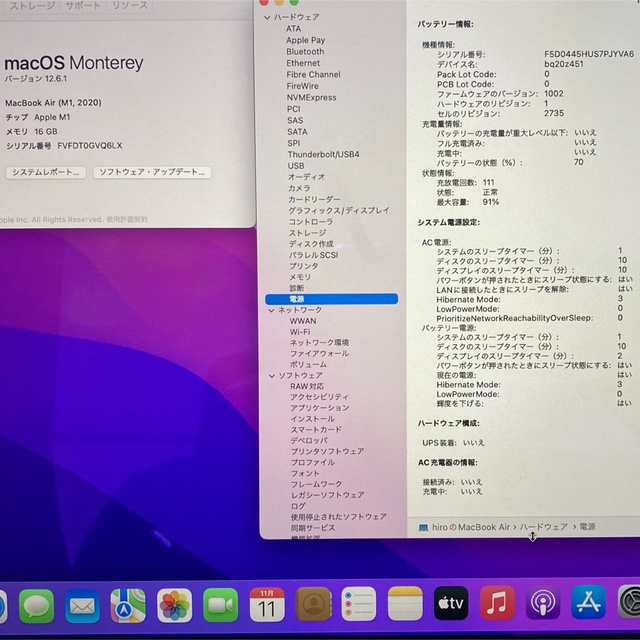Select PCI in the sidebar
The image size is (640, 640).
293,109
